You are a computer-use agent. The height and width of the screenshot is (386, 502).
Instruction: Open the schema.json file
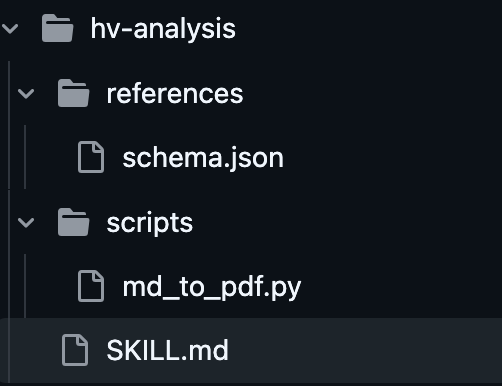[203, 158]
